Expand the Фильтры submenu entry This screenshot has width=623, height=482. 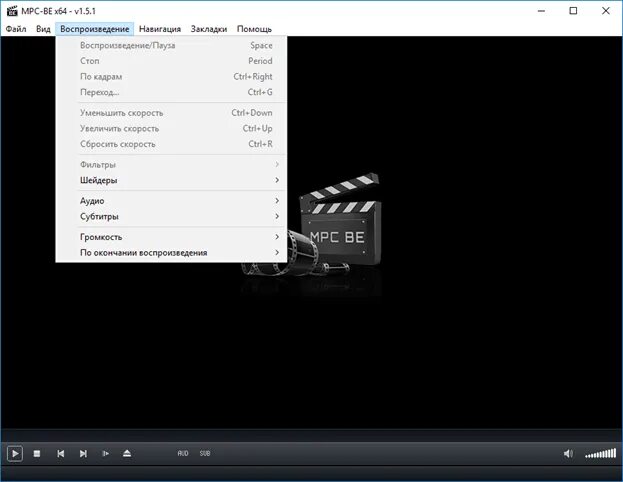point(171,165)
